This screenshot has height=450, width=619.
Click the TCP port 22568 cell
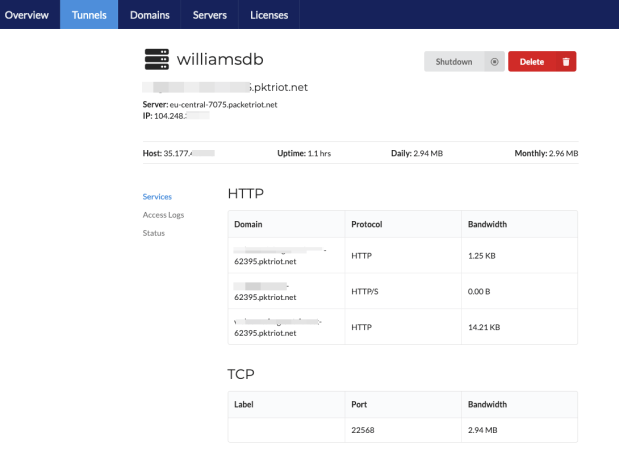pyautogui.click(x=365, y=431)
